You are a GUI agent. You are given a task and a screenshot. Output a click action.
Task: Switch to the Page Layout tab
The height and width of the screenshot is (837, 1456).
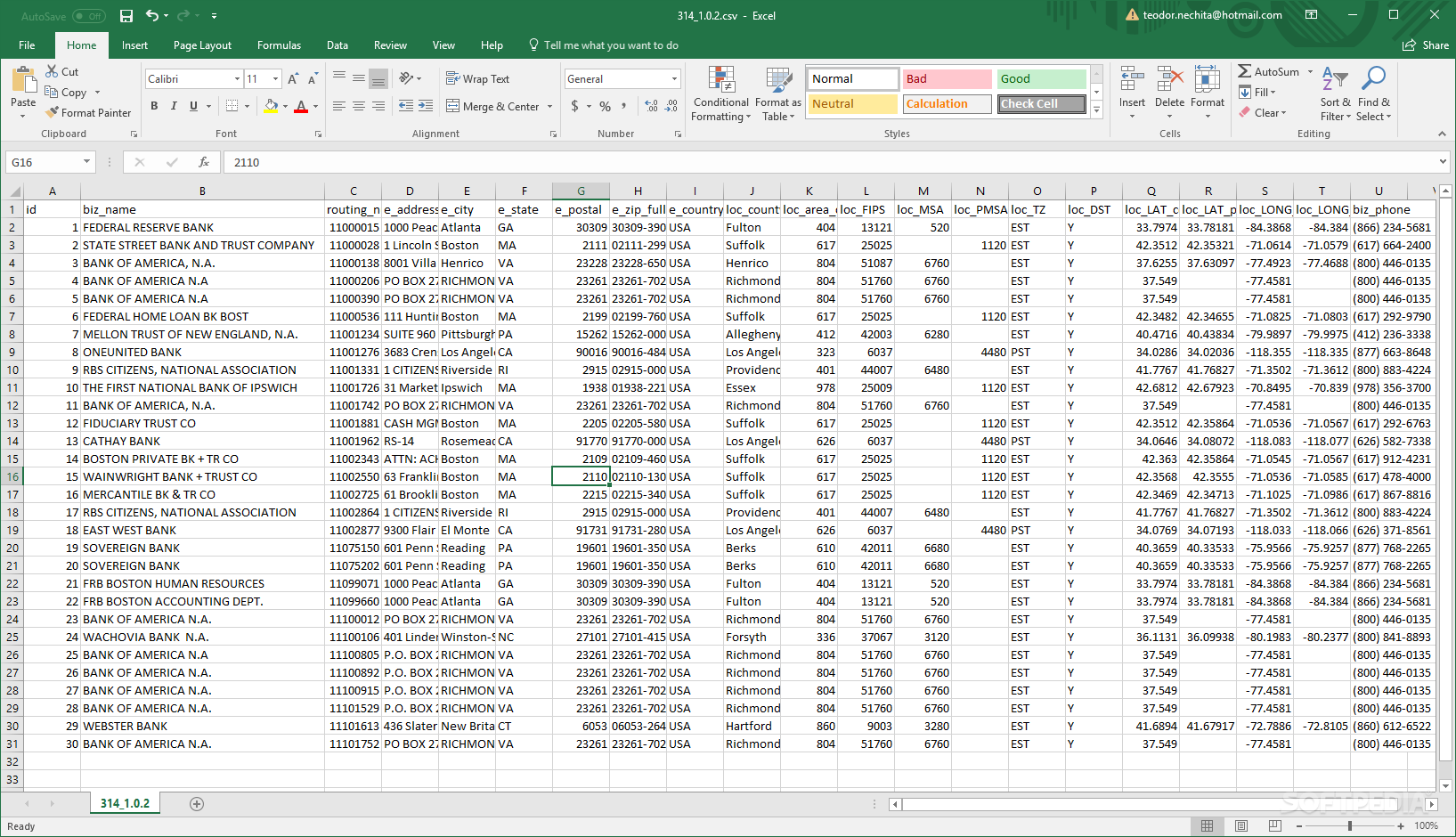click(202, 45)
